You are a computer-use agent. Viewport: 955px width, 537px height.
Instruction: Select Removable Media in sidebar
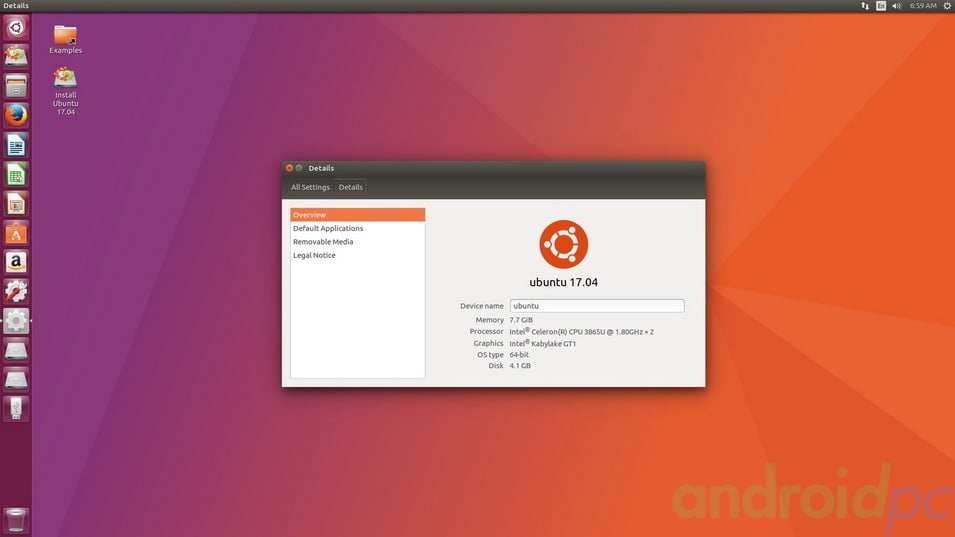pyautogui.click(x=358, y=242)
